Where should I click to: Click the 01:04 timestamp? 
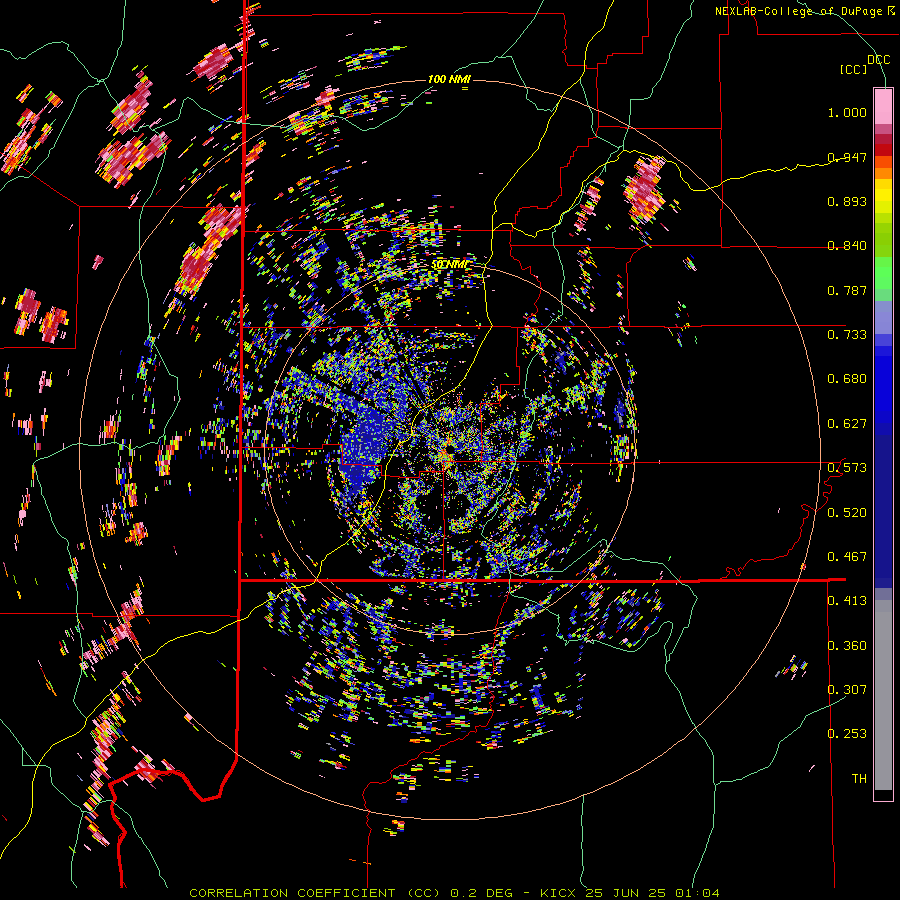coord(697,893)
